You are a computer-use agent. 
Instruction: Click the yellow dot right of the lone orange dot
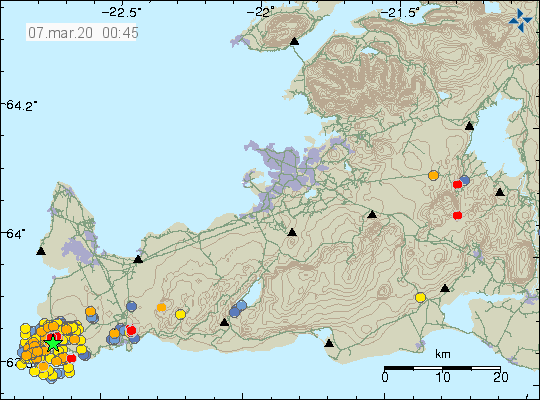click(x=180, y=314)
